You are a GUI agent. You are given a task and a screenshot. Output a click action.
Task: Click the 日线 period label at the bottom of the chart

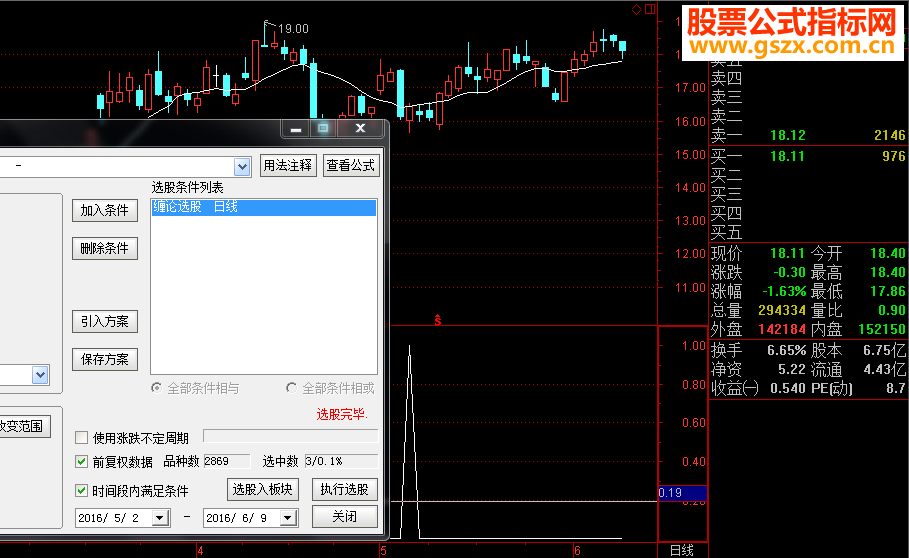point(682,550)
